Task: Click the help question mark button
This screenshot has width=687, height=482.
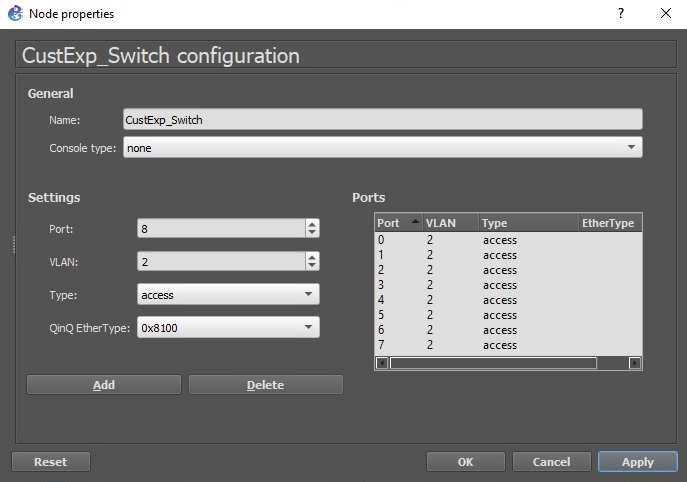Action: [621, 13]
